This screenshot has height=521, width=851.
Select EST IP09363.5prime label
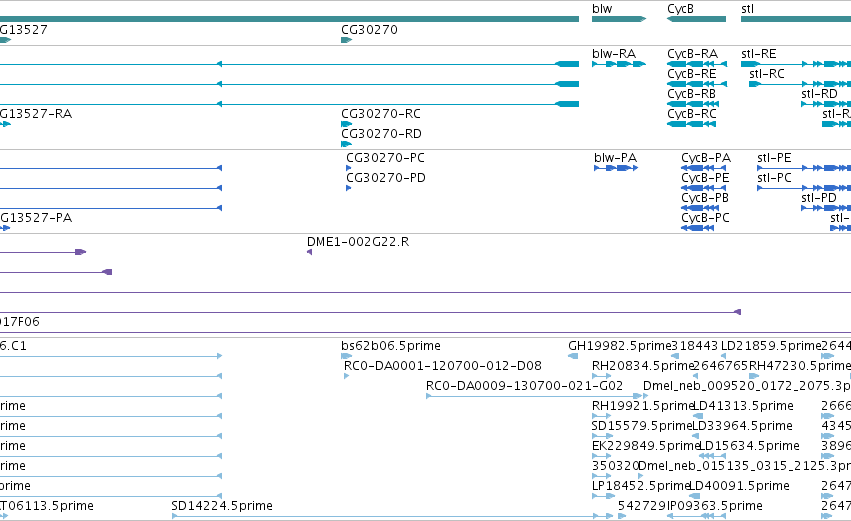pyautogui.click(x=715, y=506)
